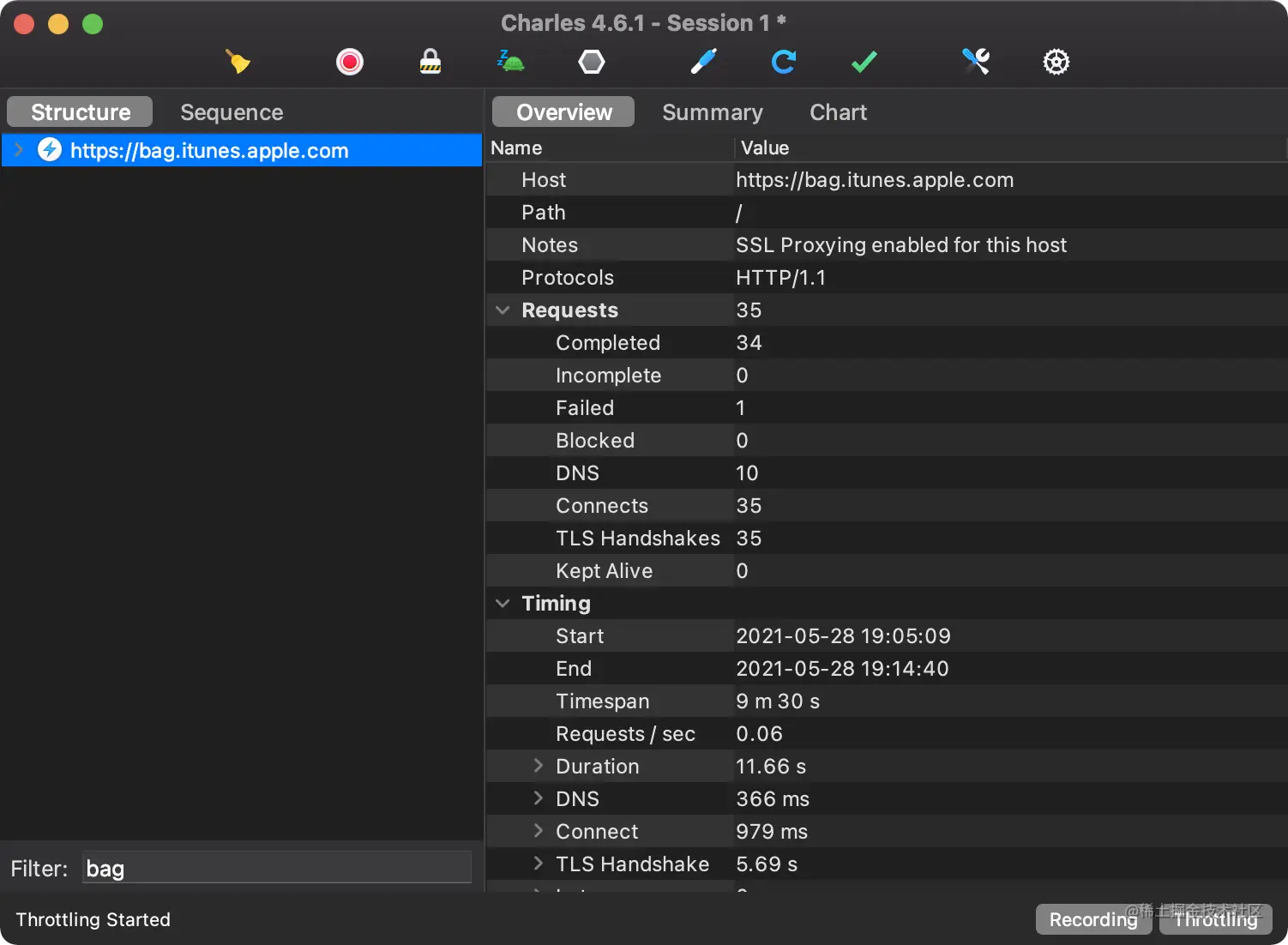Expand the Duration row
Viewport: 1288px width, 945px height.
point(539,766)
